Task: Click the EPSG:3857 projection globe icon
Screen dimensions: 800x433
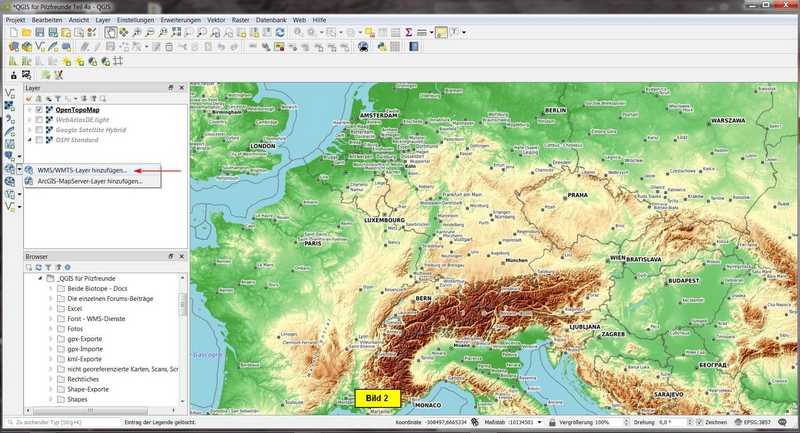Action: [738, 422]
